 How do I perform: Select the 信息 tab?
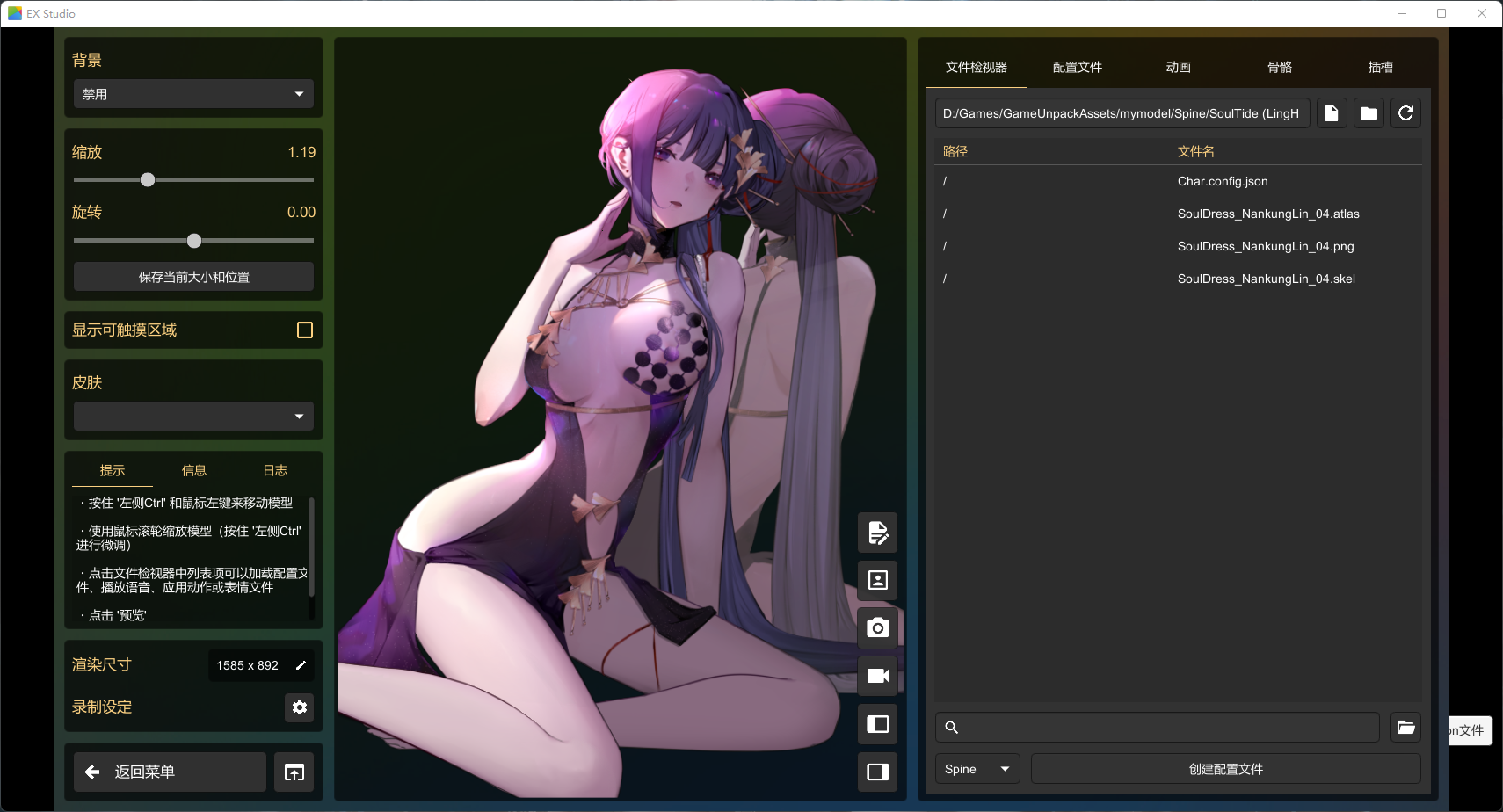193,471
